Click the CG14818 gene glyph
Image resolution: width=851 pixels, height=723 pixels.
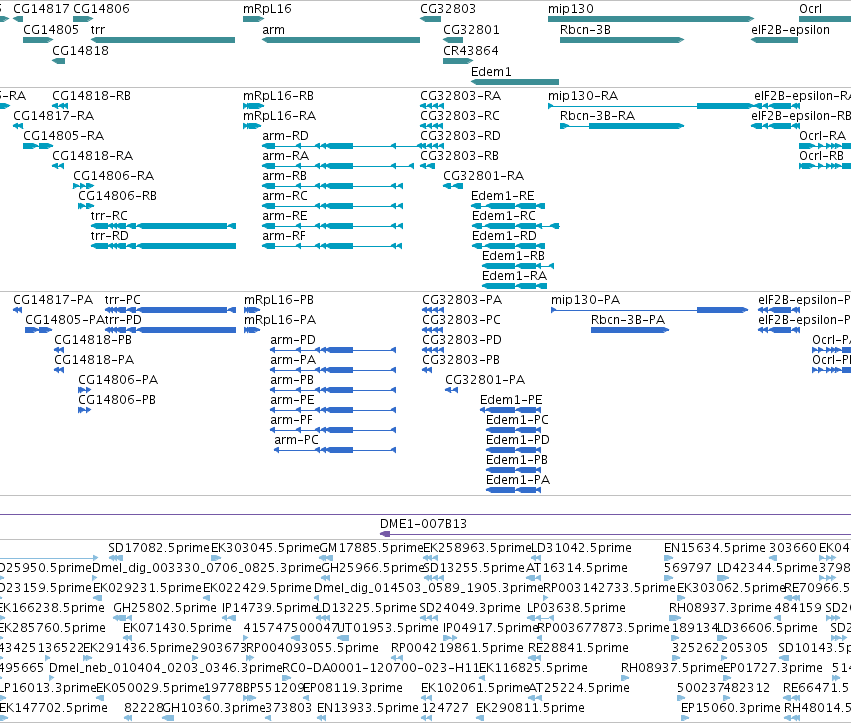click(59, 61)
